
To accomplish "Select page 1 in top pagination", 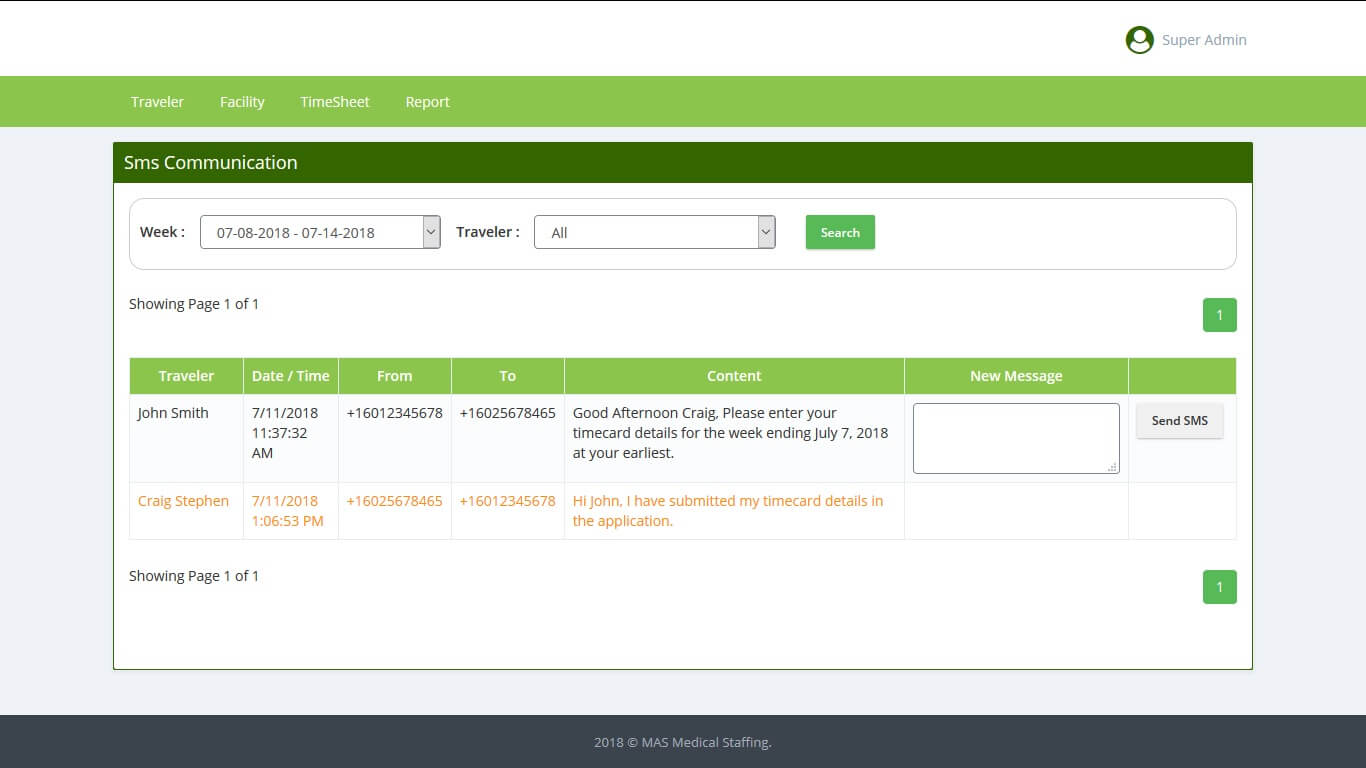I will click(1219, 315).
